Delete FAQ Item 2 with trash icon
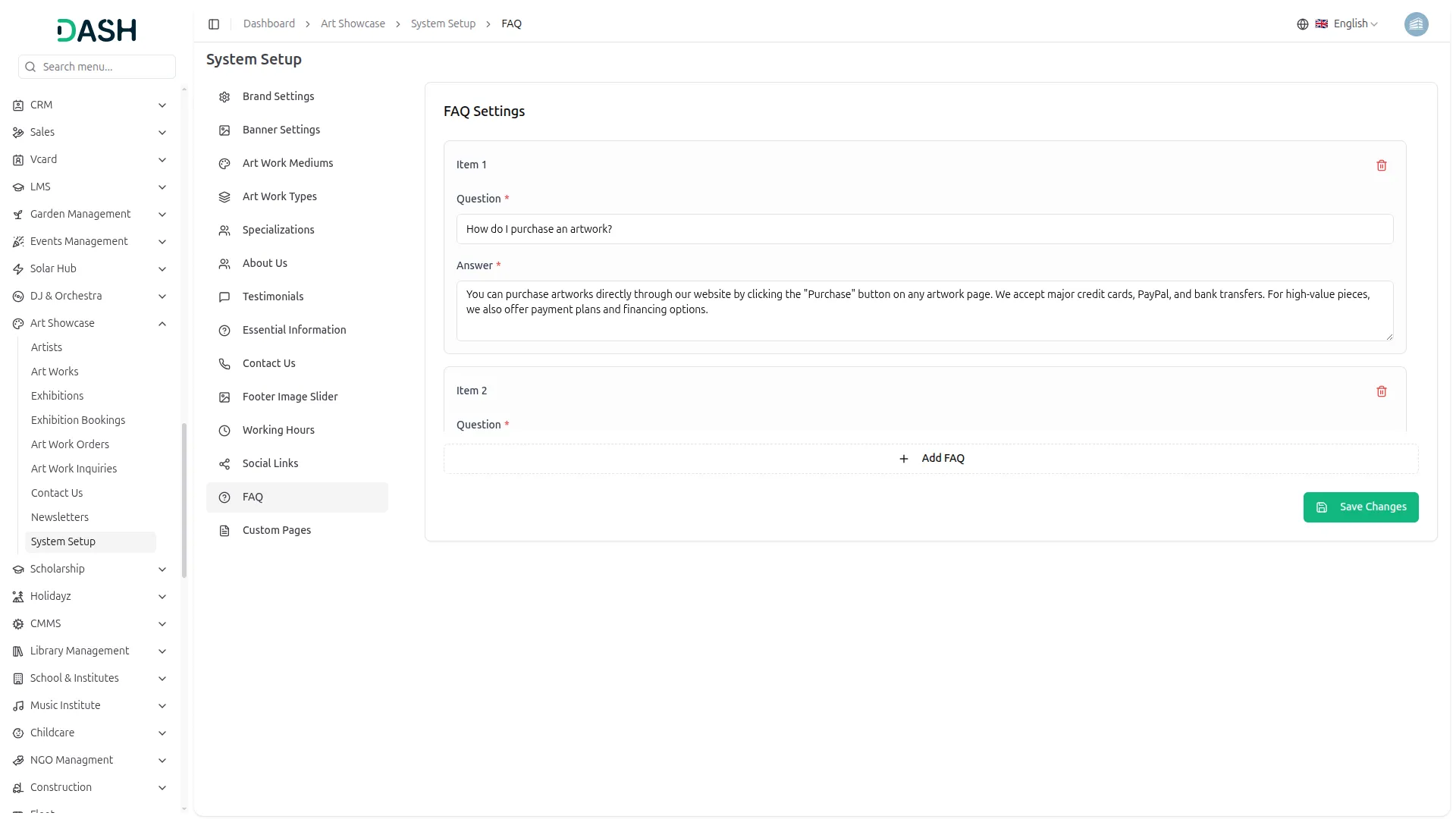 1381,391
